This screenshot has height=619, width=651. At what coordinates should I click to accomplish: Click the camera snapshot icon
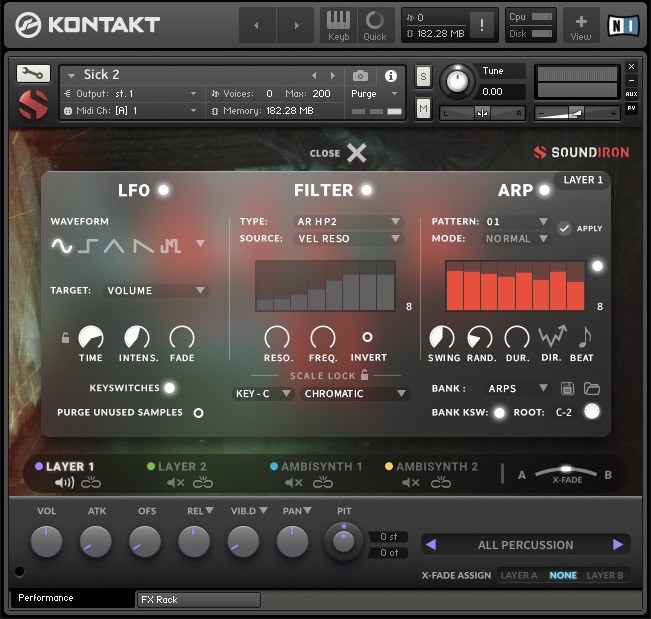(x=360, y=75)
